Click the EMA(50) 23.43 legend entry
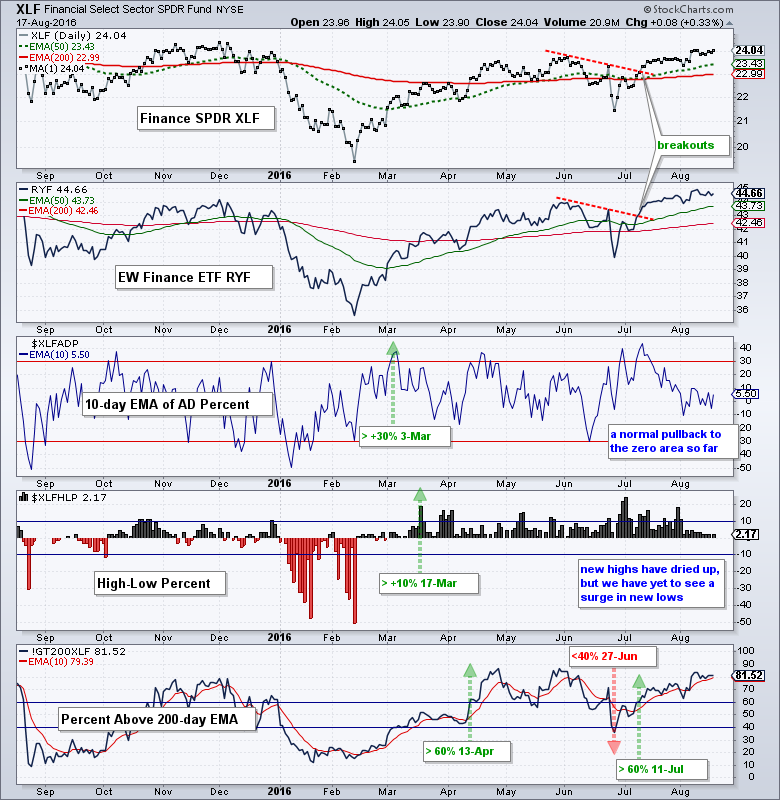Image resolution: width=780 pixels, height=800 pixels. click(x=57, y=47)
